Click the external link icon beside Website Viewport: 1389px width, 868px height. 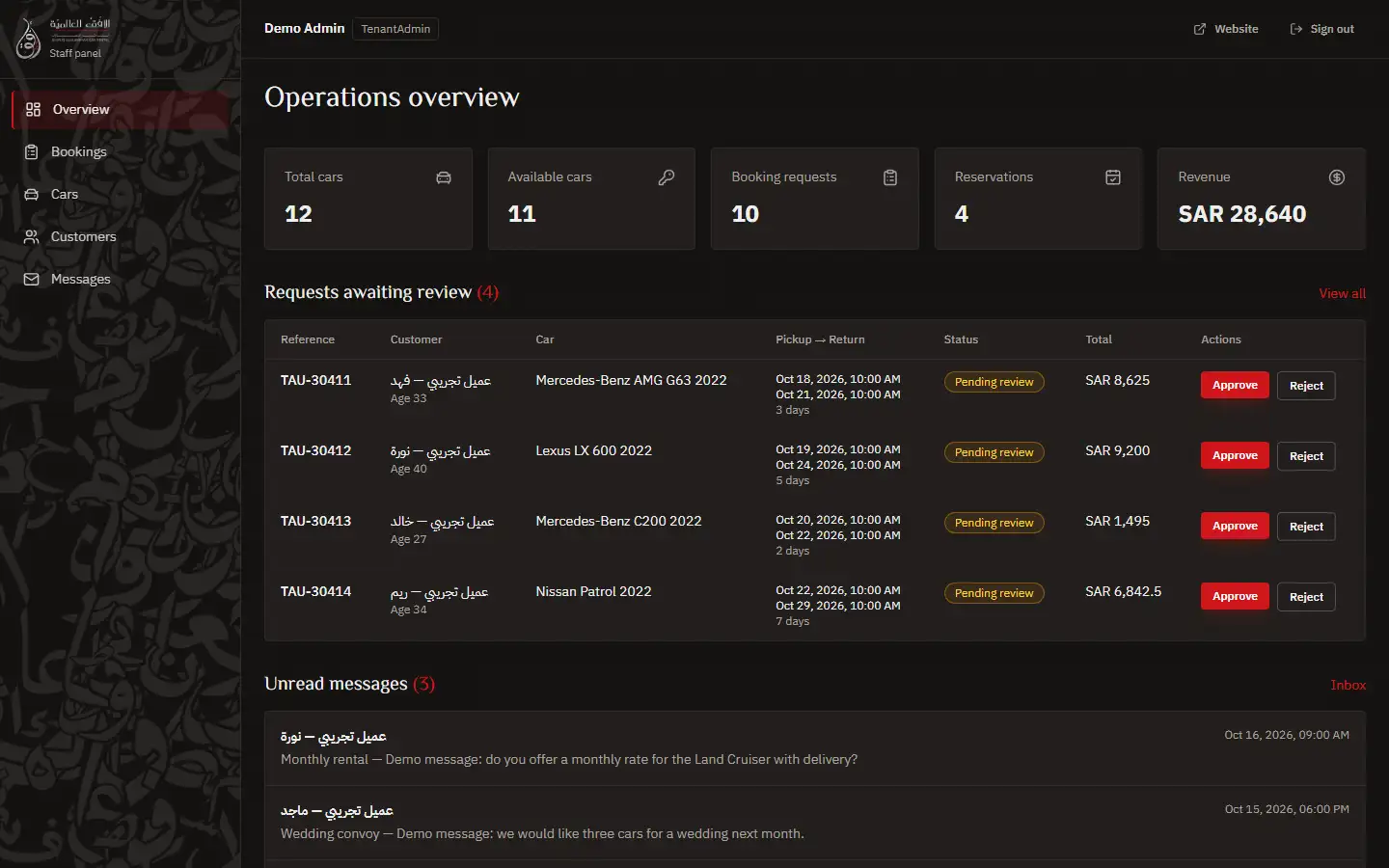click(1200, 30)
